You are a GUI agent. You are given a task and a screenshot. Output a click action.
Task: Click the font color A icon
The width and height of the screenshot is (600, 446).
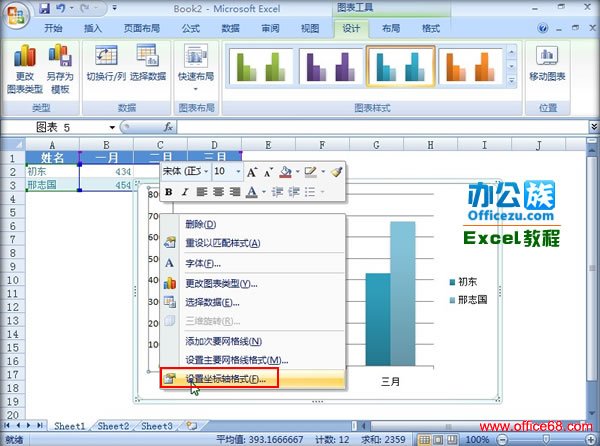coord(251,192)
